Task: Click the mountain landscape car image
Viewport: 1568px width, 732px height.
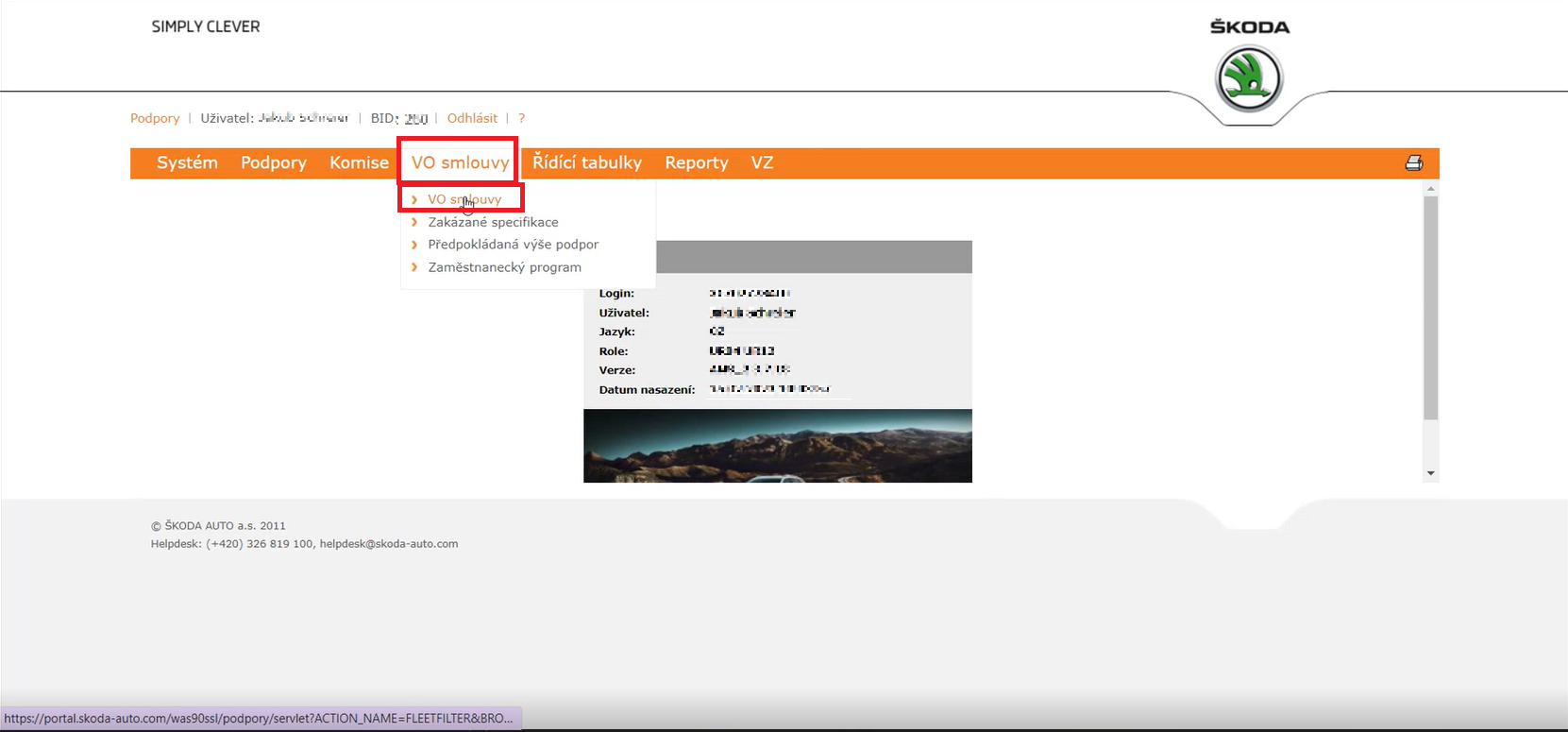Action: pyautogui.click(x=777, y=445)
